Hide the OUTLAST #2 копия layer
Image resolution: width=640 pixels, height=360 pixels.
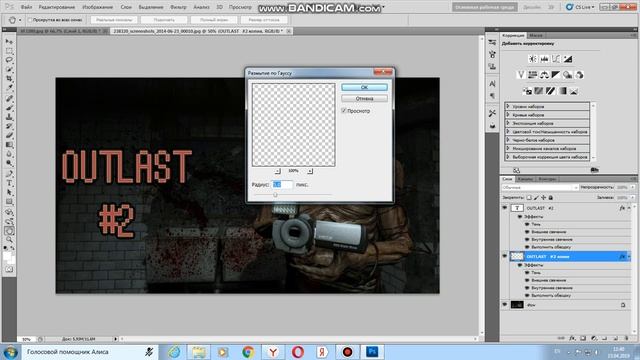[504, 256]
